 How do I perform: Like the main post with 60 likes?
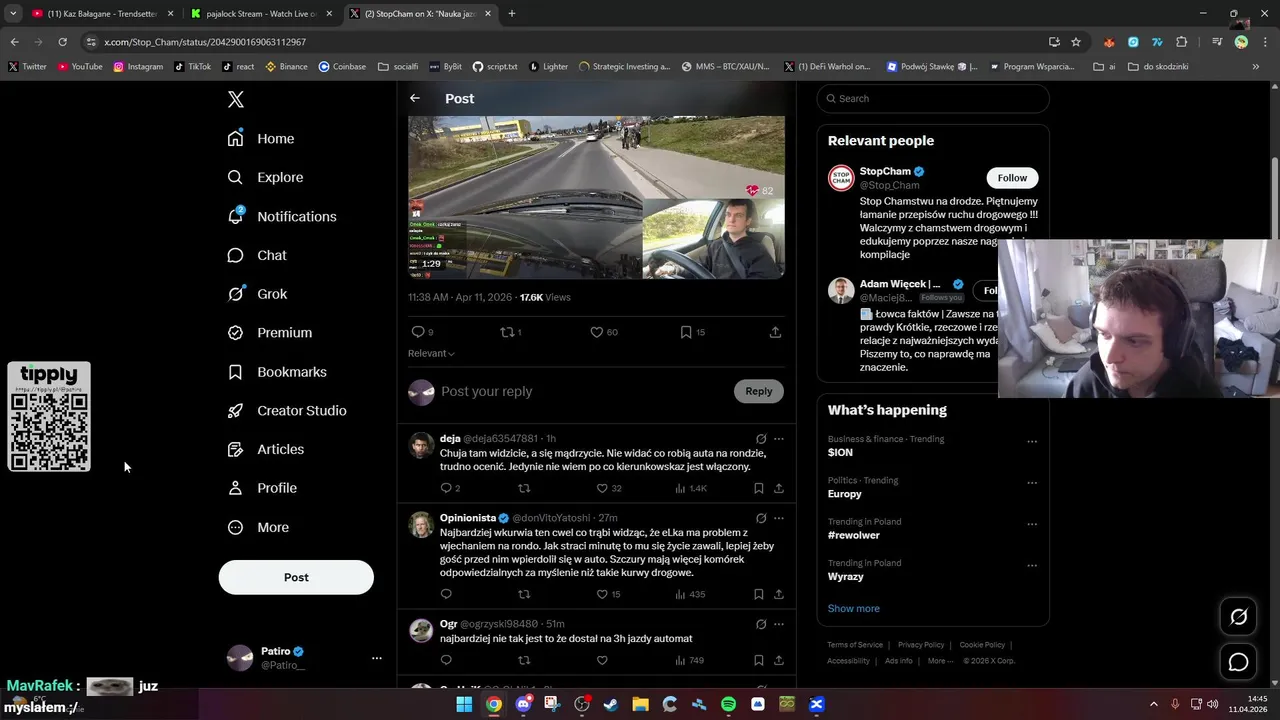coord(603,332)
